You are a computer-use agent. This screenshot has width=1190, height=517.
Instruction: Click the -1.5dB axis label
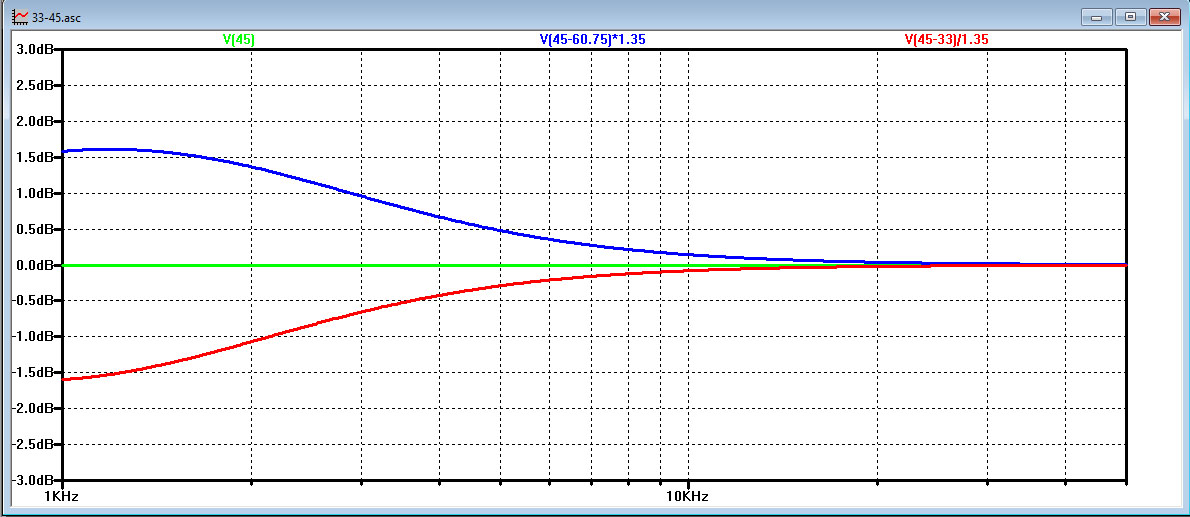pos(32,373)
